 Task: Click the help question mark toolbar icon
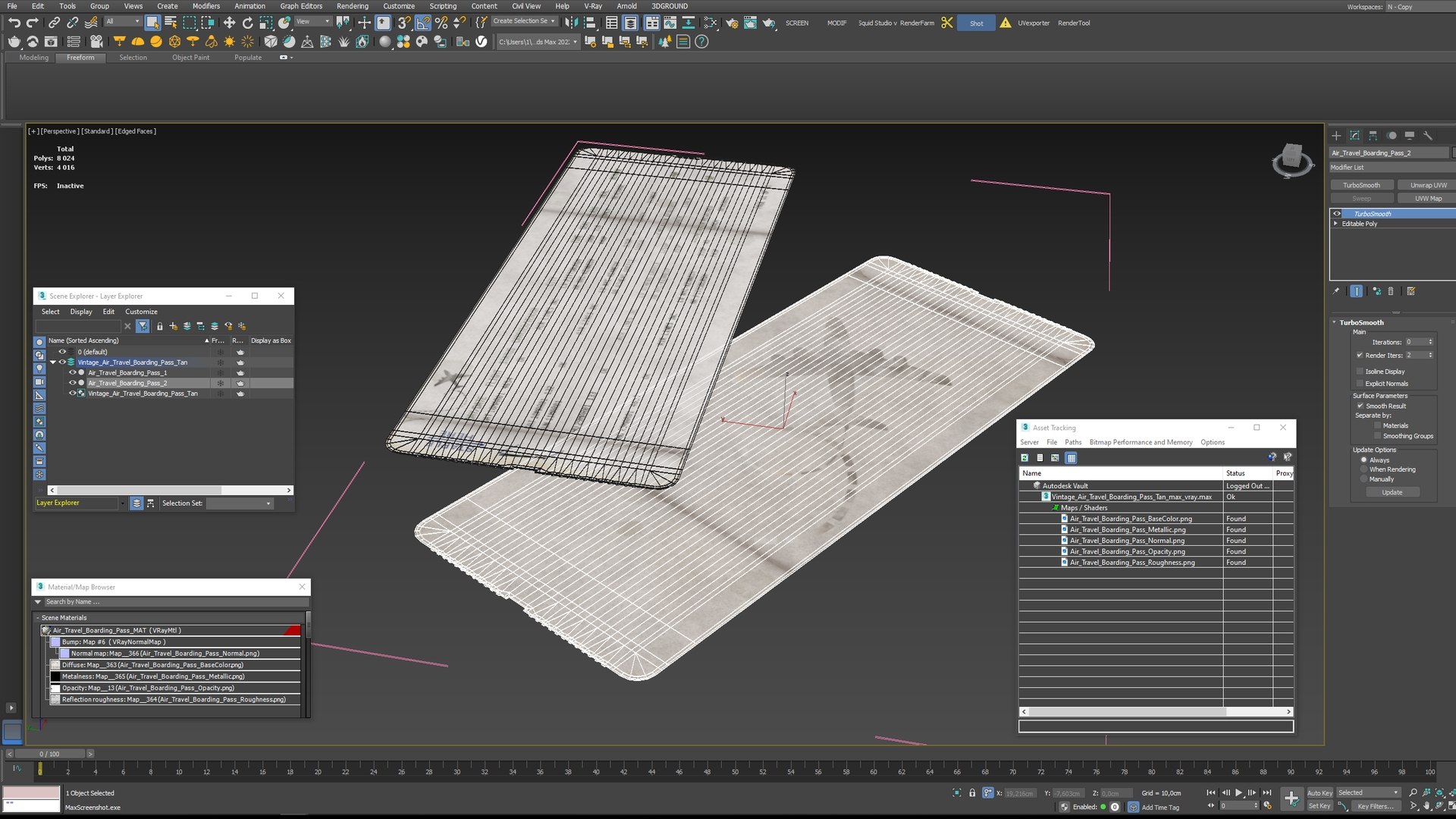pyautogui.click(x=701, y=42)
